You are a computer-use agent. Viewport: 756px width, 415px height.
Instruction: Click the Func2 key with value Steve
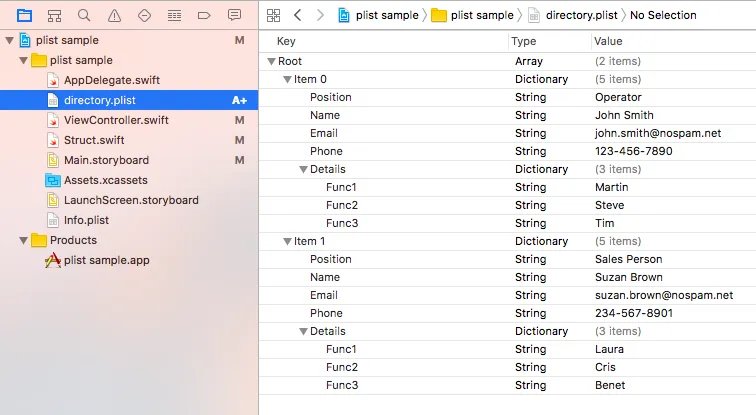pyautogui.click(x=342, y=205)
